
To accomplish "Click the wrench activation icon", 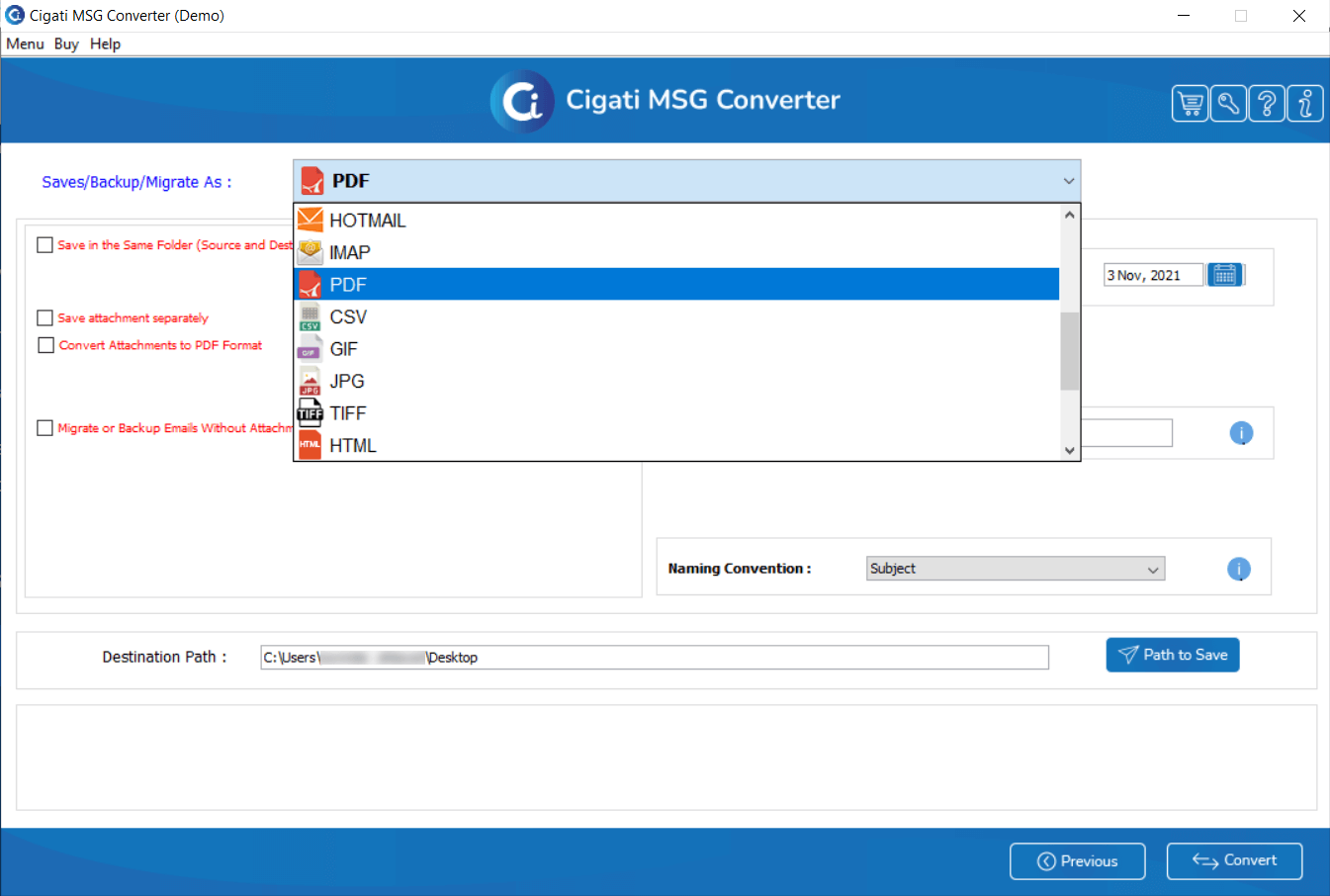I will coord(1228,103).
